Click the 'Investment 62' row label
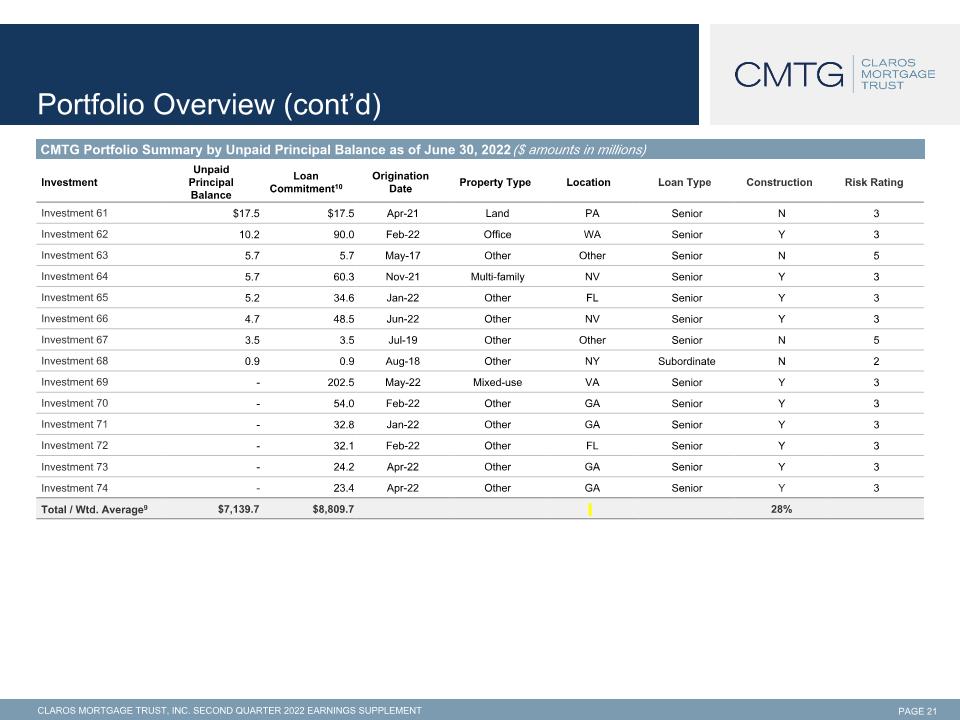 point(74,234)
